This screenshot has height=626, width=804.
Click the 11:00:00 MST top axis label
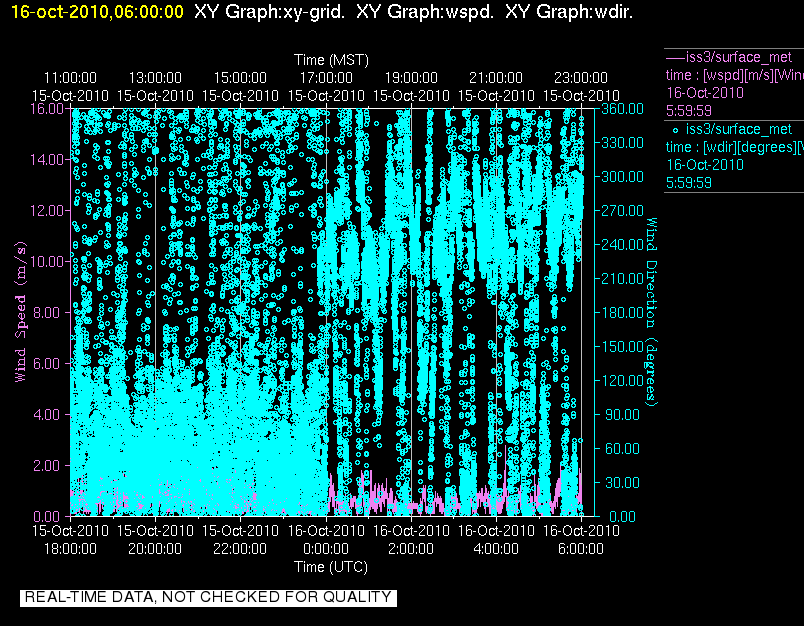[x=70, y=78]
